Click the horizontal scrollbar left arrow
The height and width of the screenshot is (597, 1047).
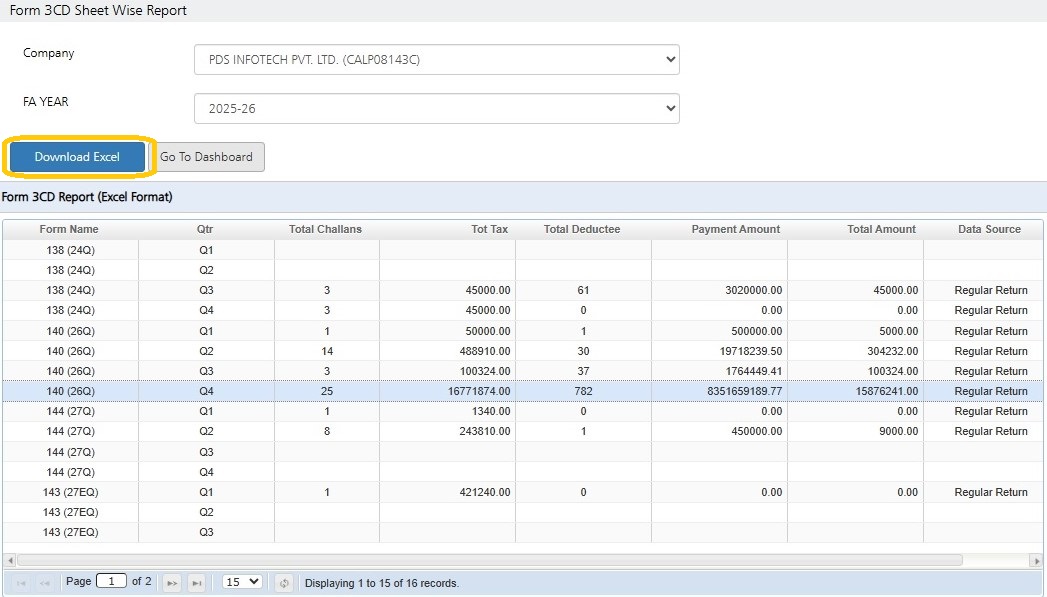[10, 560]
